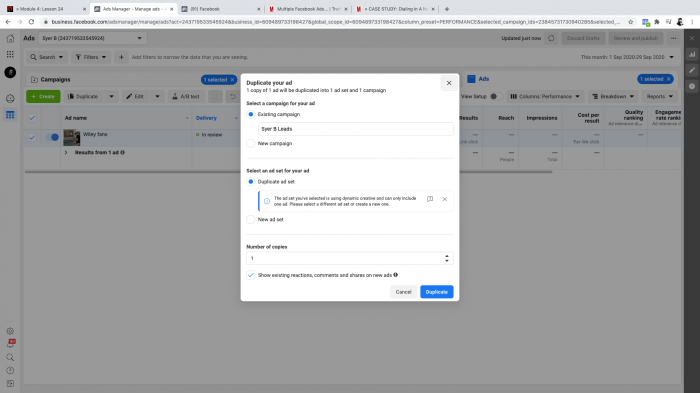Image resolution: width=700 pixels, height=393 pixels.
Task: Click the Syer B Leads campaign field
Action: click(x=355, y=129)
